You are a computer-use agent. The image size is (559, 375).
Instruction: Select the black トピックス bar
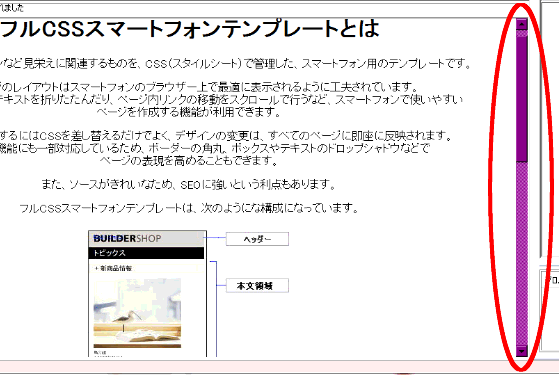tap(147, 253)
